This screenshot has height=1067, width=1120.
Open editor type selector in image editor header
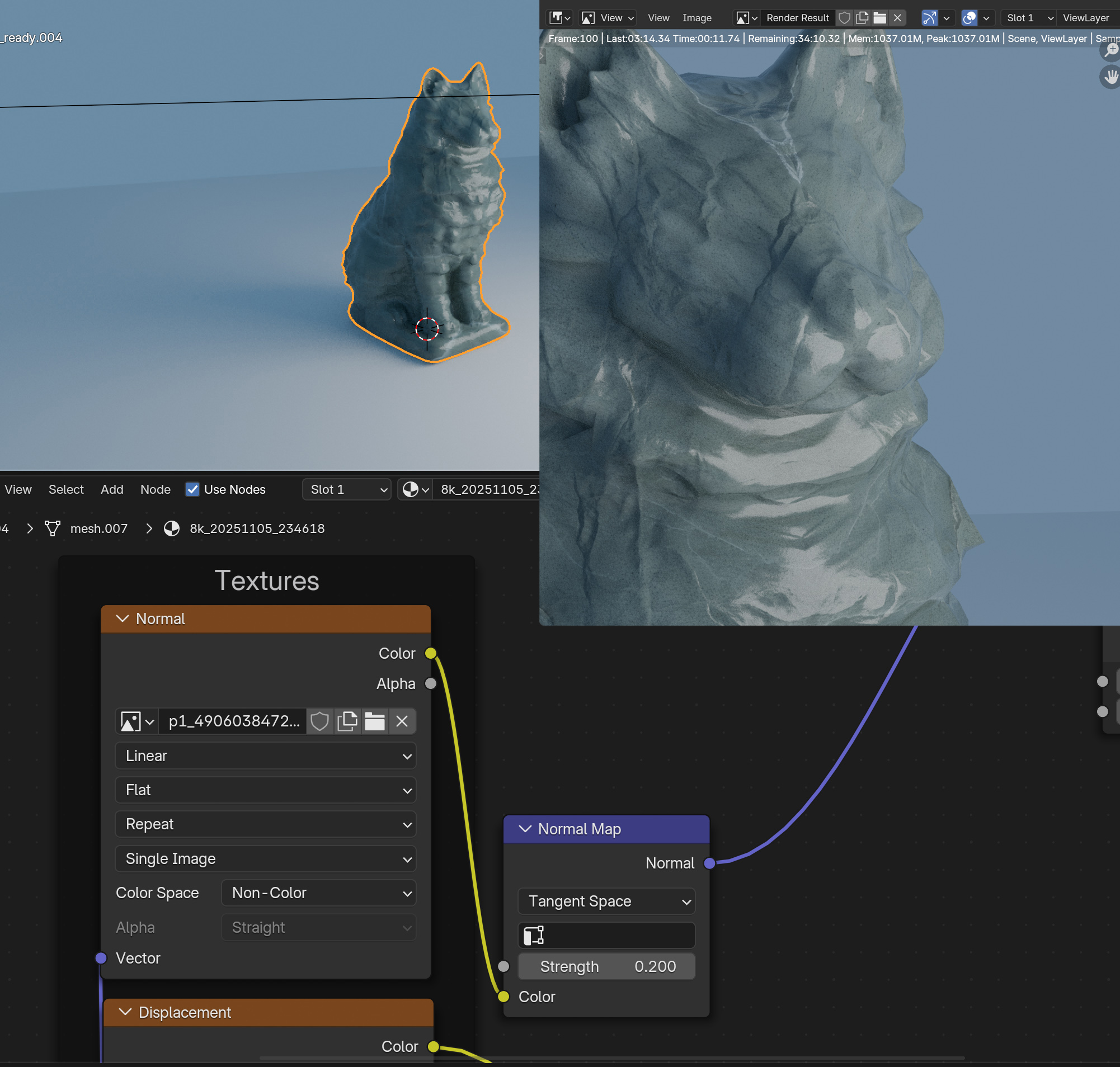(x=559, y=18)
